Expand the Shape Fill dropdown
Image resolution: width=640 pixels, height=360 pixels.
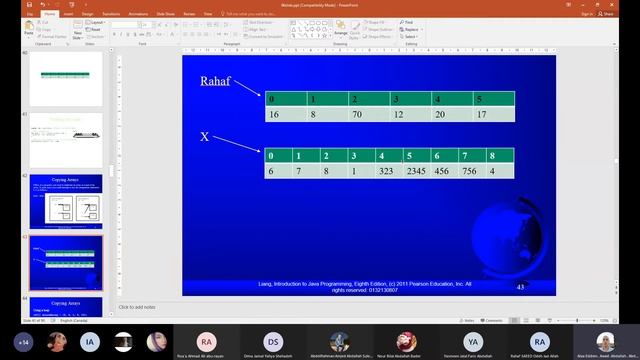(374, 22)
